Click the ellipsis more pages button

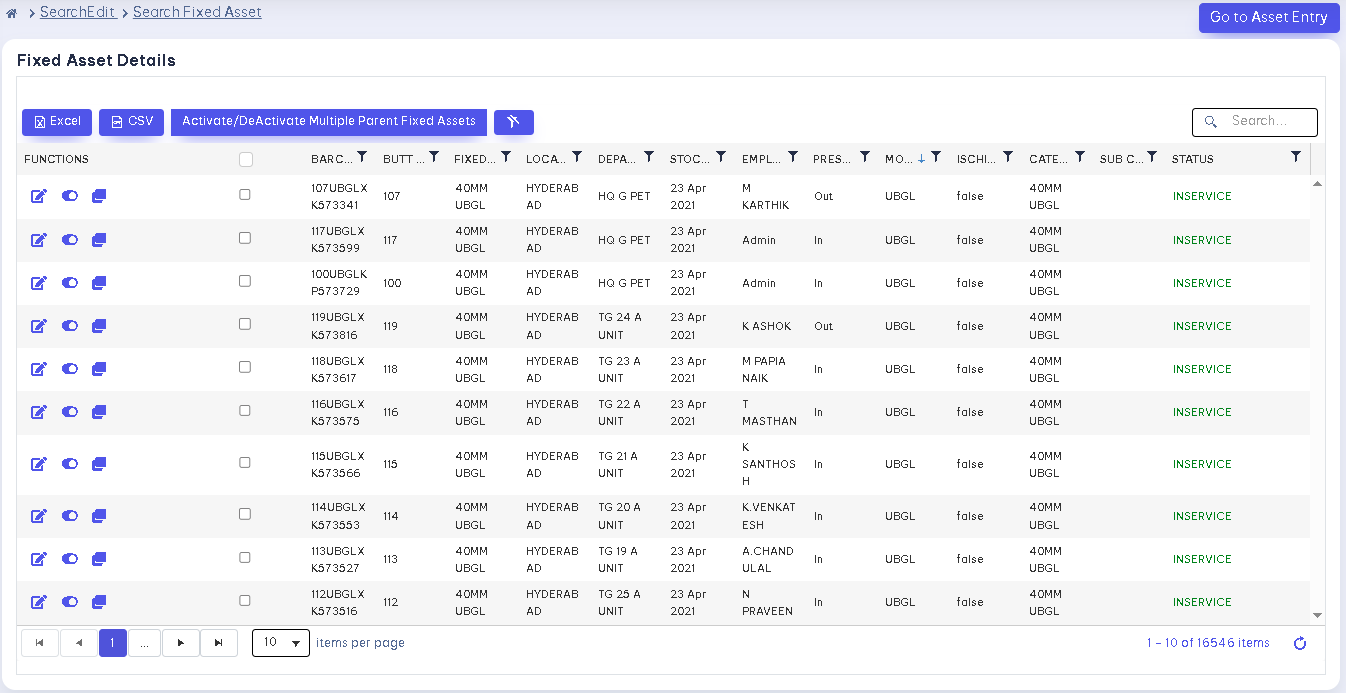pos(144,643)
